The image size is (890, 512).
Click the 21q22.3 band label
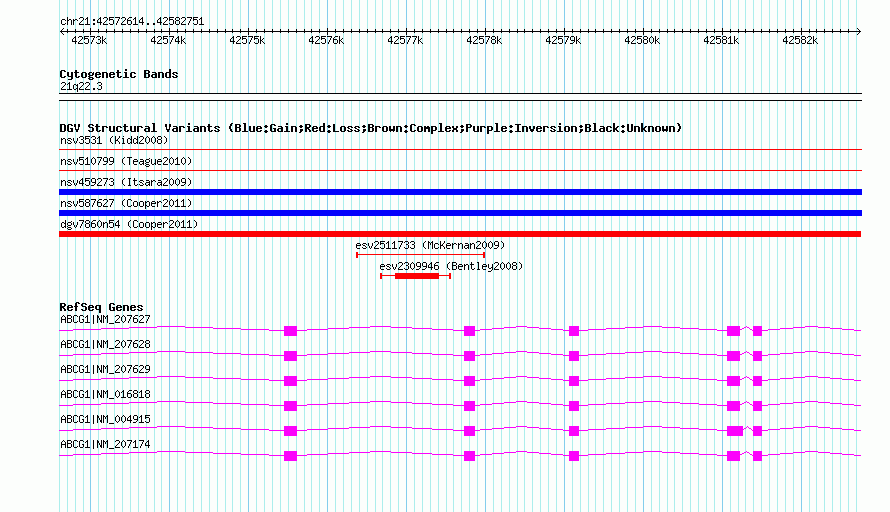81,86
